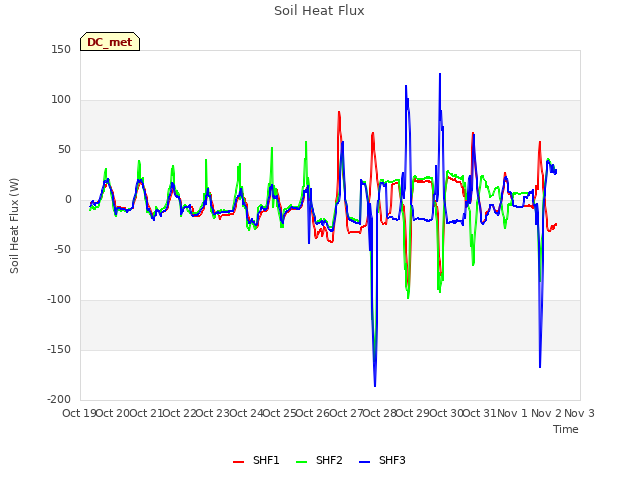Click the -100 y-axis tick label
The image size is (640, 480).
point(59,300)
